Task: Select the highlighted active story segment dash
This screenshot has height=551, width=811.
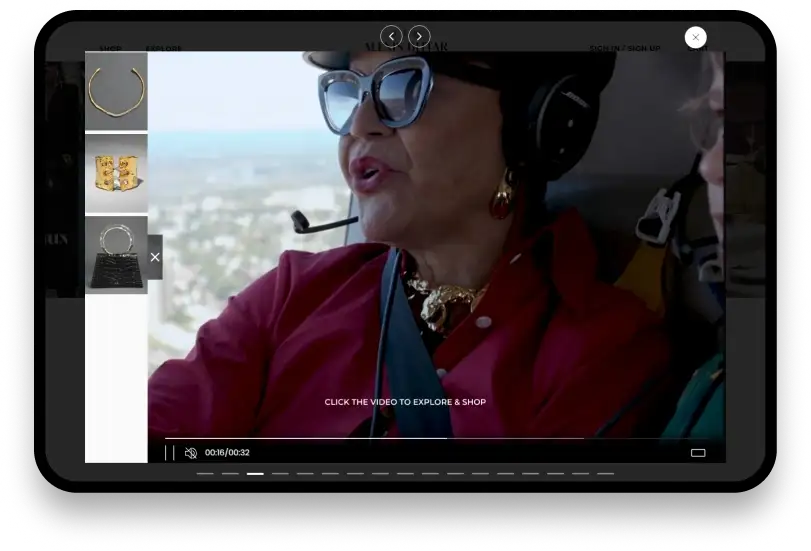Action: click(255, 473)
